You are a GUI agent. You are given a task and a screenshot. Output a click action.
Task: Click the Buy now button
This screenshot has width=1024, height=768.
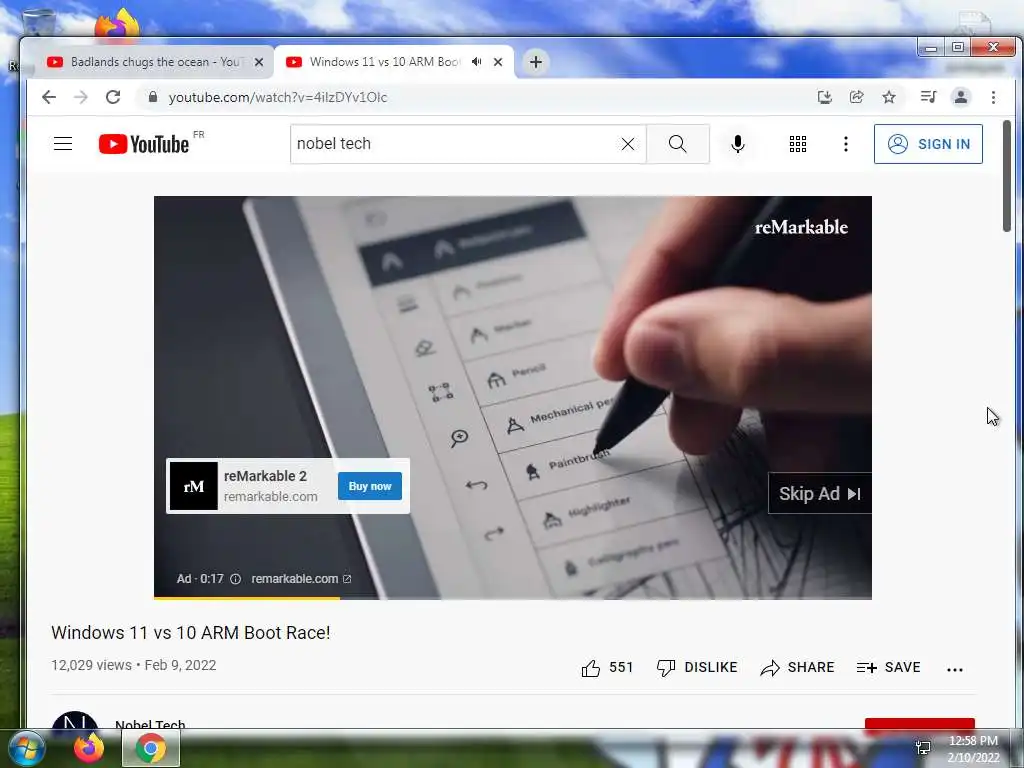point(370,486)
